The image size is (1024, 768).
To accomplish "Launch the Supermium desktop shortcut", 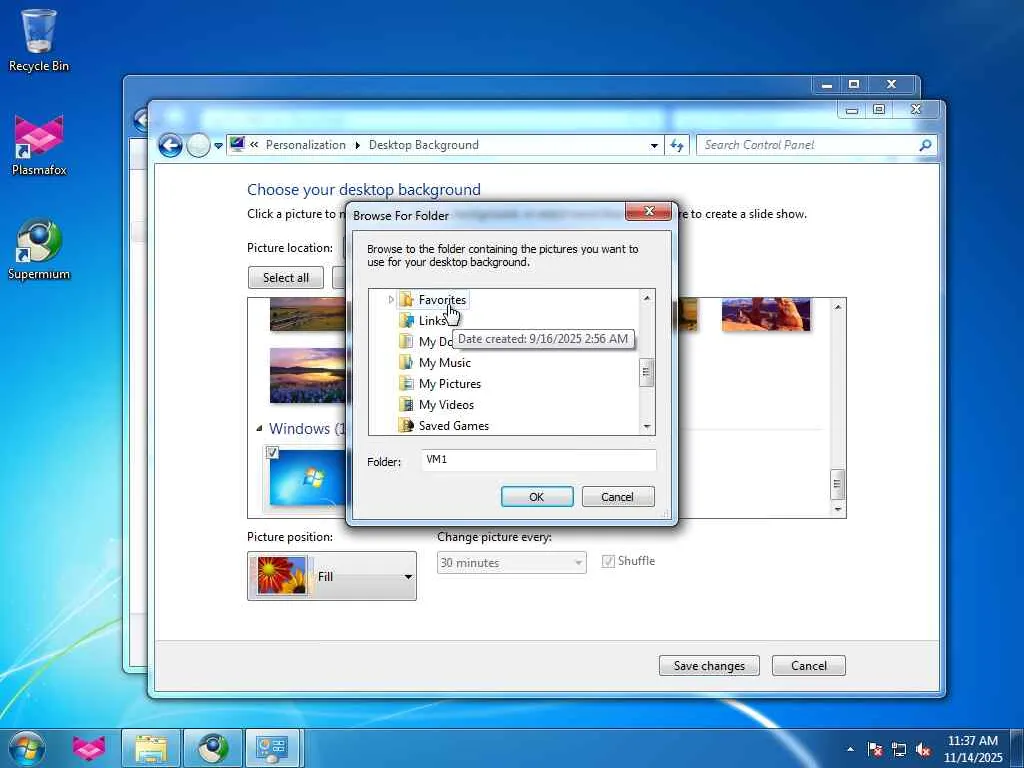I will pyautogui.click(x=39, y=249).
